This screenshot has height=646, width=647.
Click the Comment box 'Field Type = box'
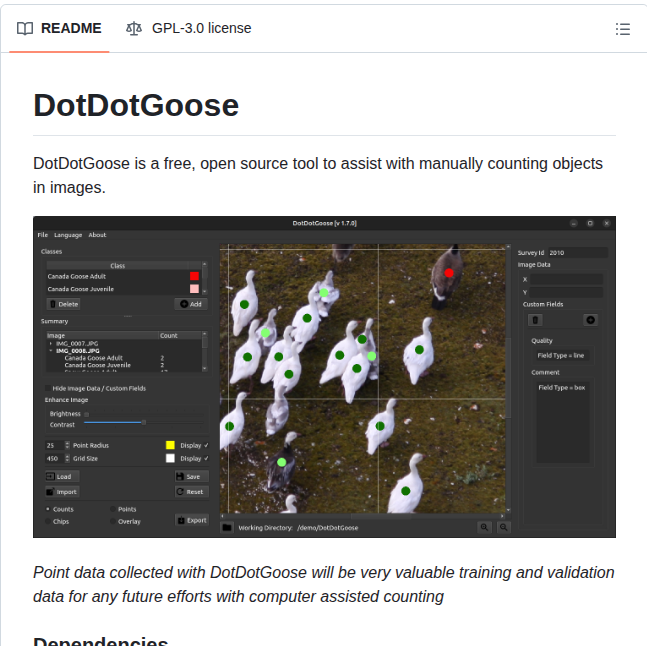pyautogui.click(x=562, y=422)
